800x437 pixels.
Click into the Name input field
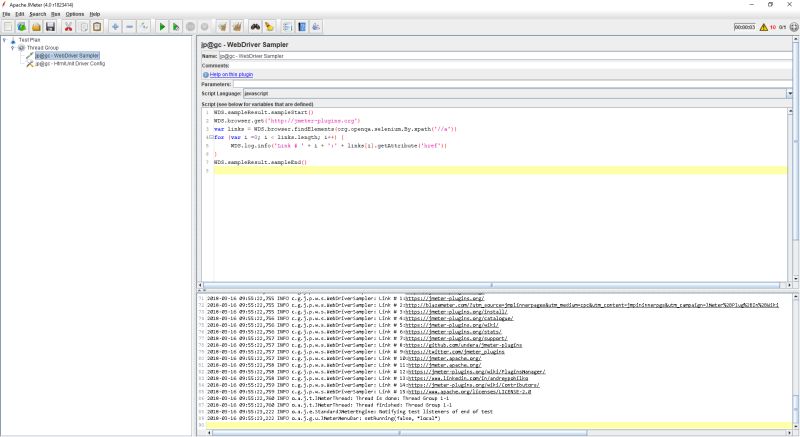[505, 56]
